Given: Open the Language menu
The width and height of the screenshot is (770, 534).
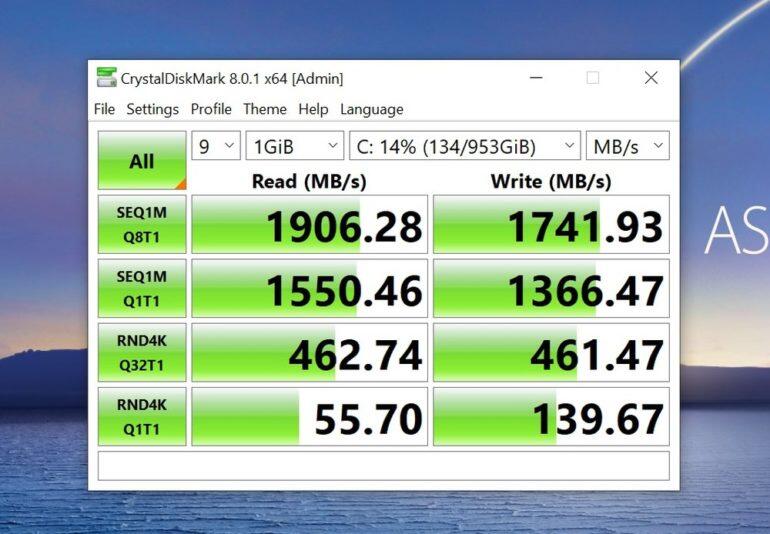Looking at the screenshot, I should pyautogui.click(x=372, y=109).
